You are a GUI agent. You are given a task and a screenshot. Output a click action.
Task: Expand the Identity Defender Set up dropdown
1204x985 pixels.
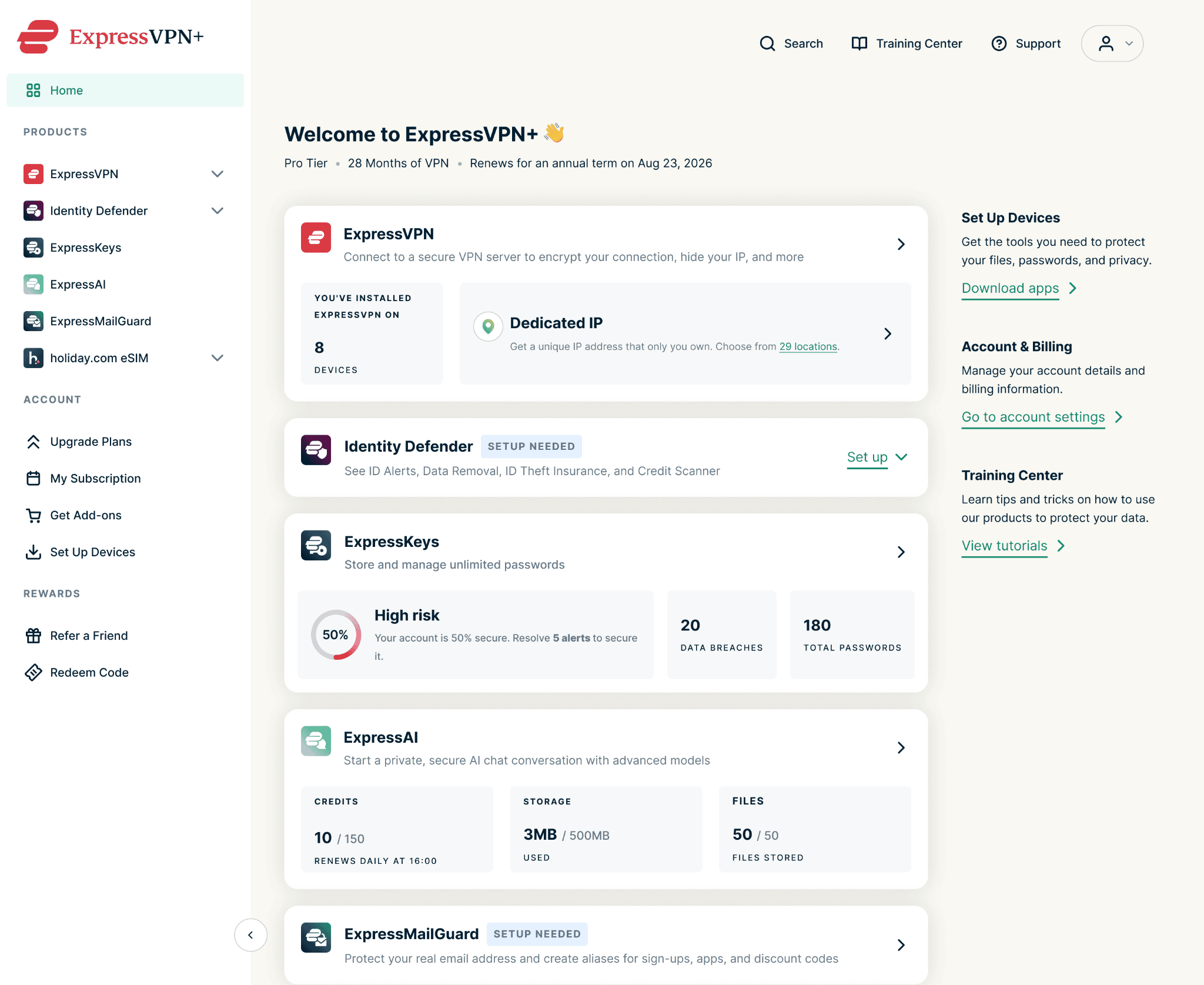877,457
